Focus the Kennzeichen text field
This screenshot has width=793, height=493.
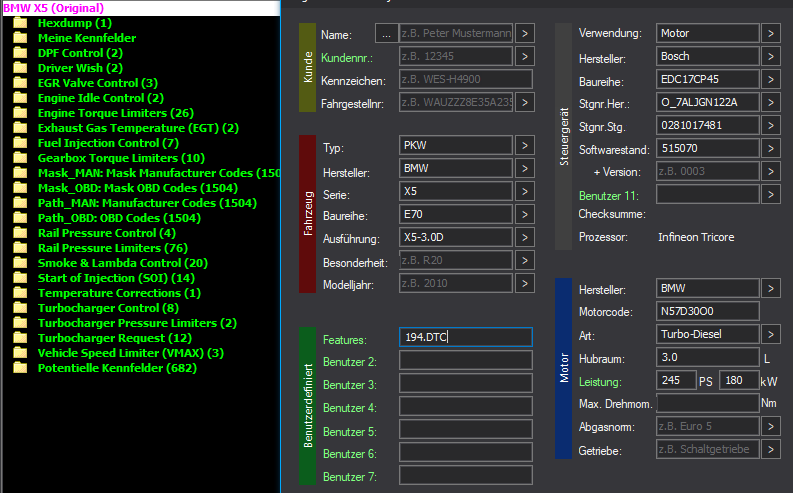(x=466, y=79)
